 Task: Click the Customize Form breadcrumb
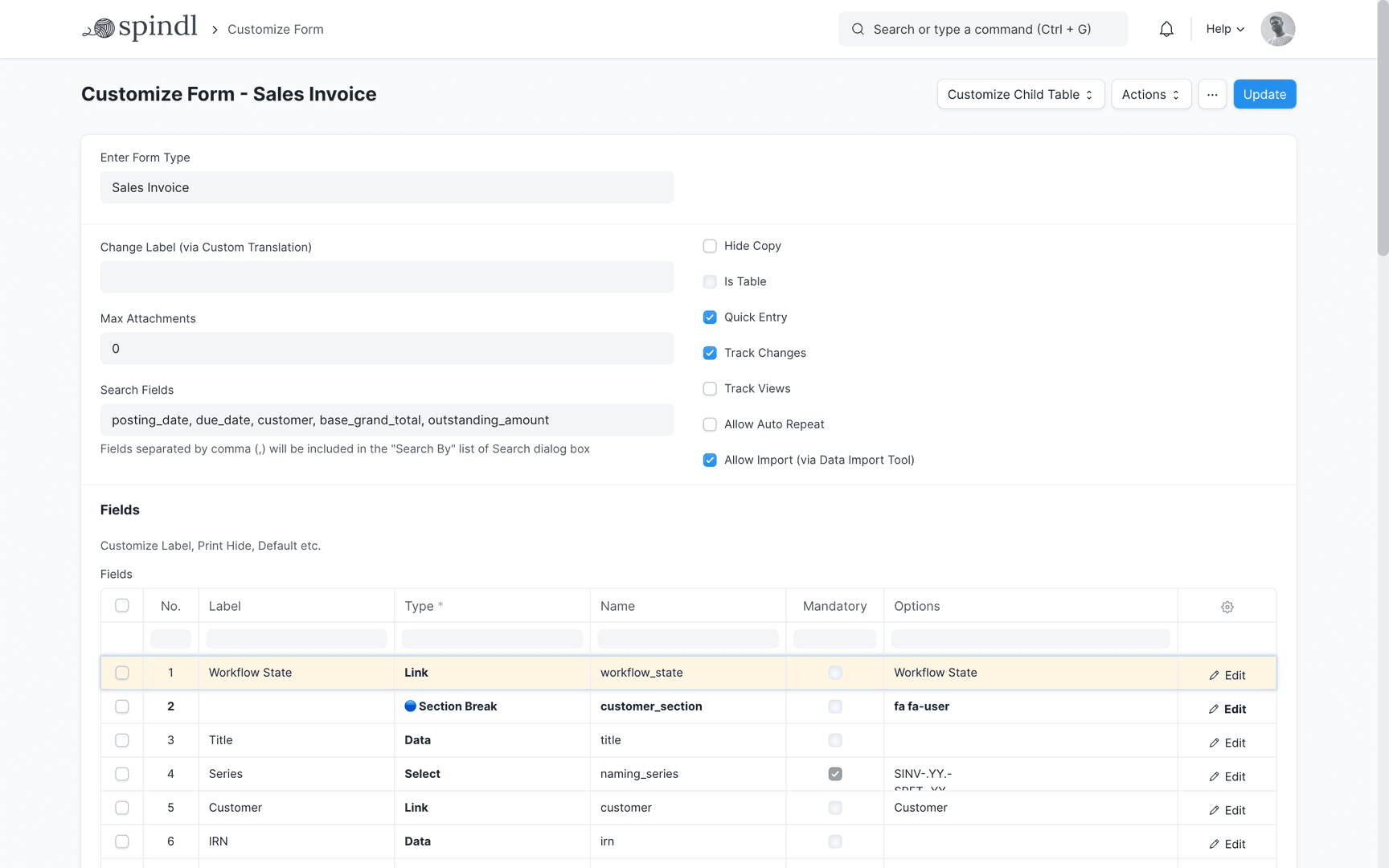point(275,29)
